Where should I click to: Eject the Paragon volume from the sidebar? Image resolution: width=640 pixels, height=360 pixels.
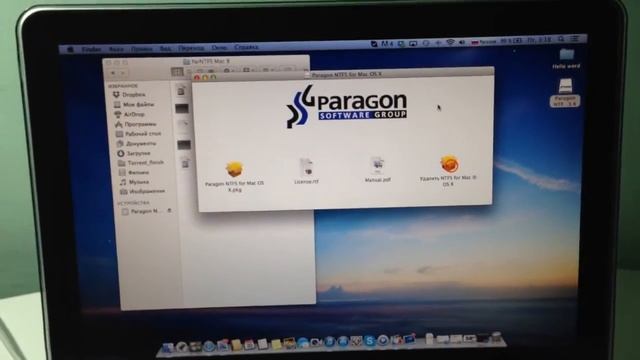point(169,211)
